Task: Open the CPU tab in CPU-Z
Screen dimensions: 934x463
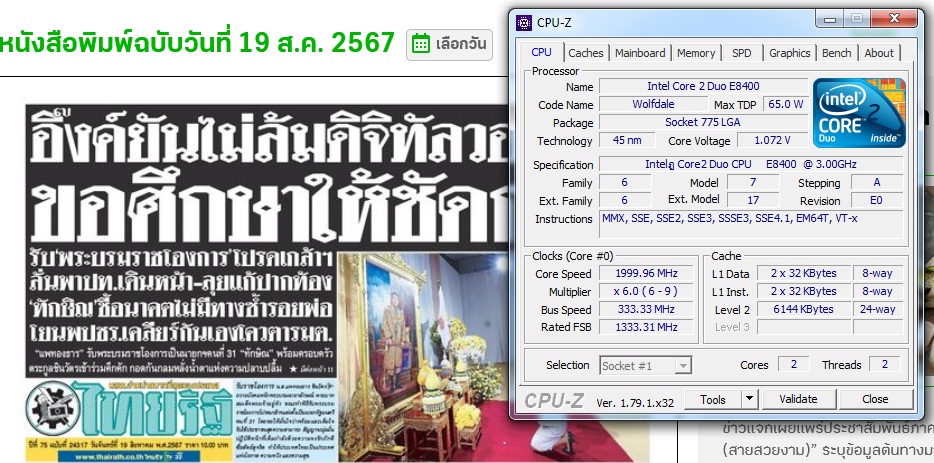Action: (x=541, y=52)
